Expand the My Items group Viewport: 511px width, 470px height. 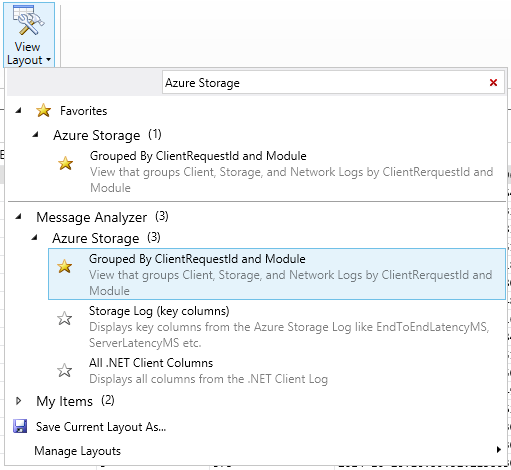(x=19, y=401)
